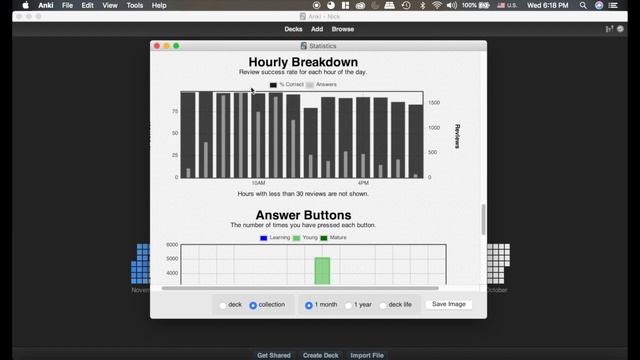Click the Learning blue legend swatch

click(x=264, y=238)
